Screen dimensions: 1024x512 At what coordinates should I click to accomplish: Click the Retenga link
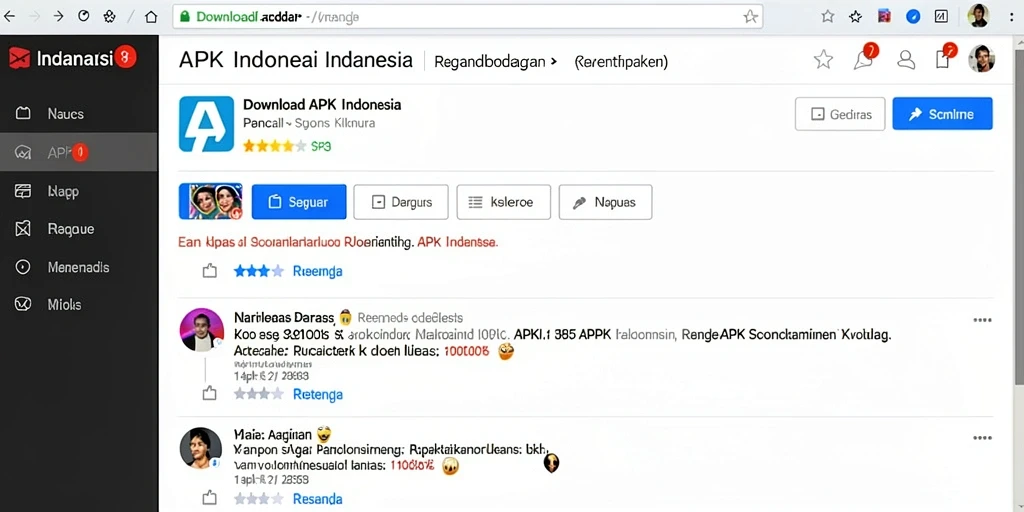point(317,394)
